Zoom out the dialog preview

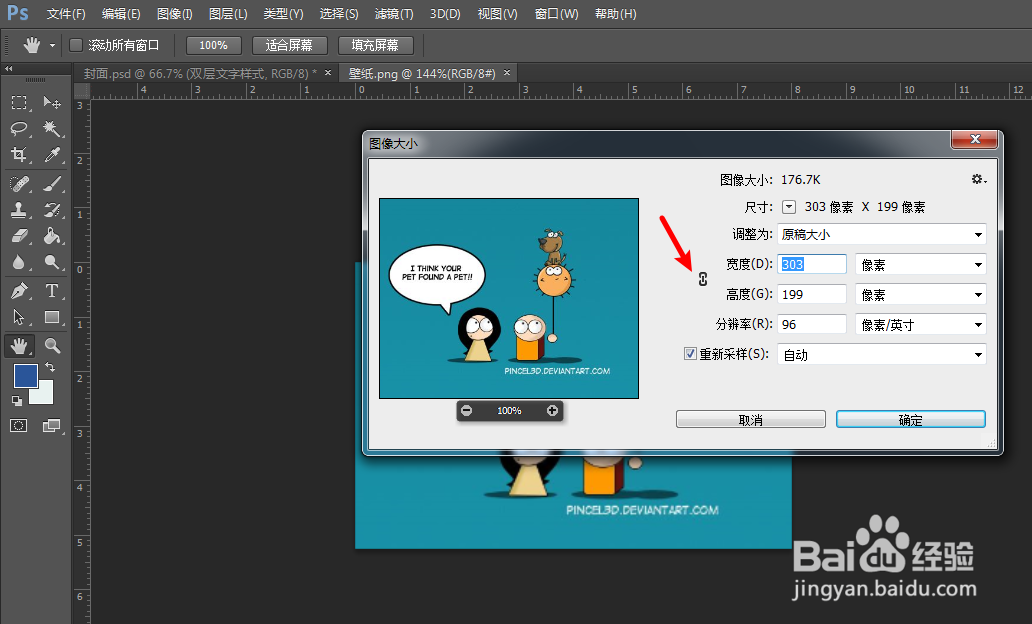click(x=467, y=411)
